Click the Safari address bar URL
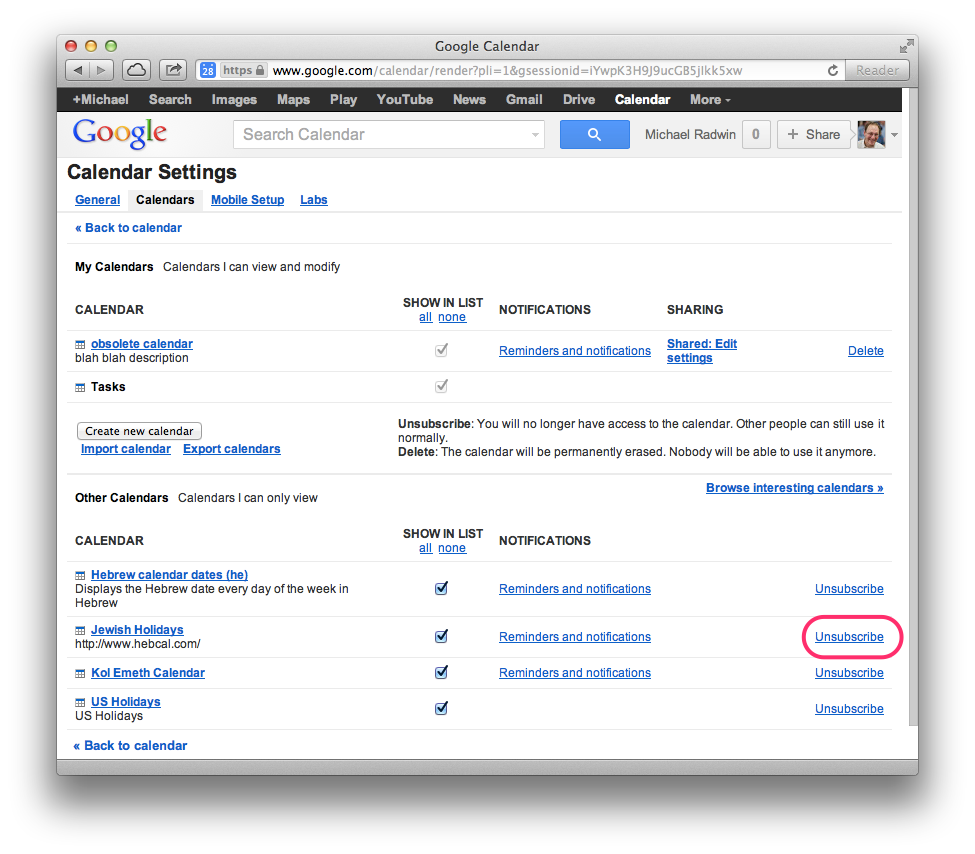The width and height of the screenshot is (975, 854). pos(507,70)
